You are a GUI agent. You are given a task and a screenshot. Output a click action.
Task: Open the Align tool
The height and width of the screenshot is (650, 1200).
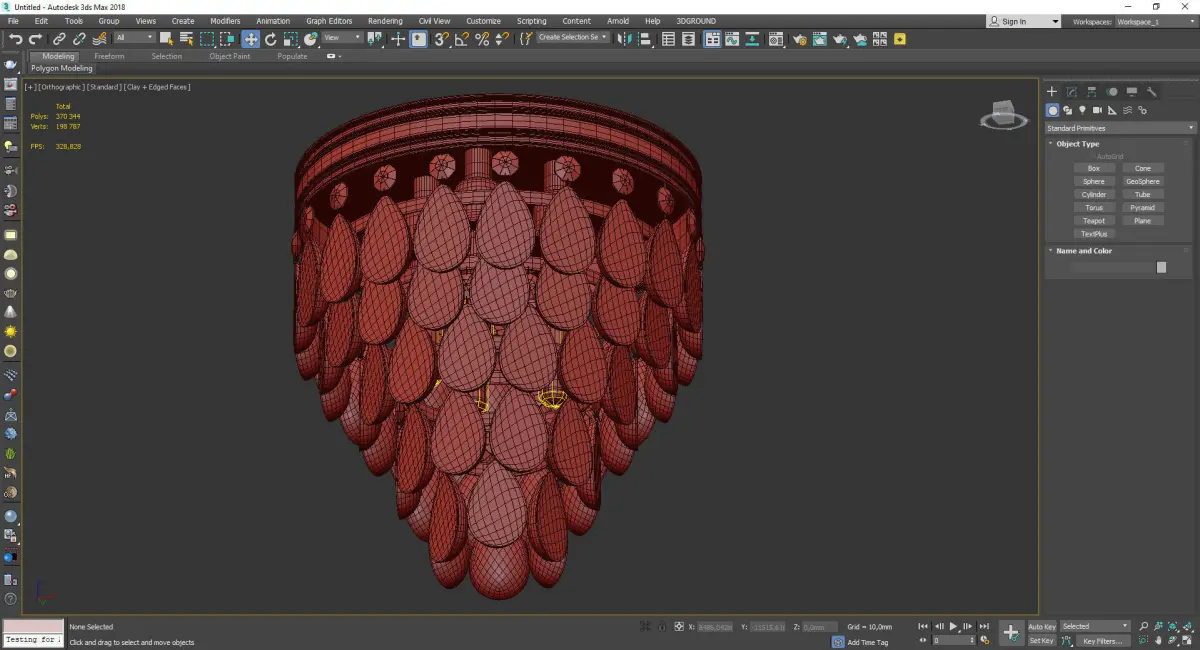[645, 39]
